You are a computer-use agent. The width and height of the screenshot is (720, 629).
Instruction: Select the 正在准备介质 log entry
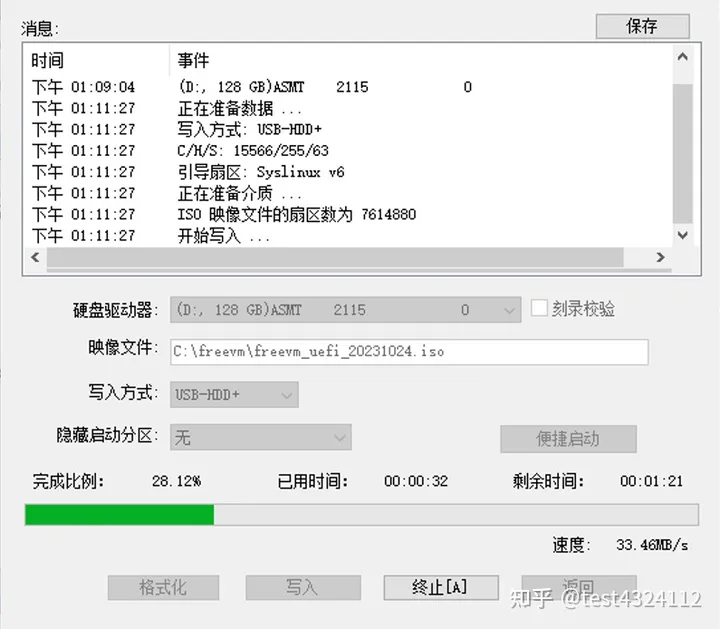click(x=348, y=193)
